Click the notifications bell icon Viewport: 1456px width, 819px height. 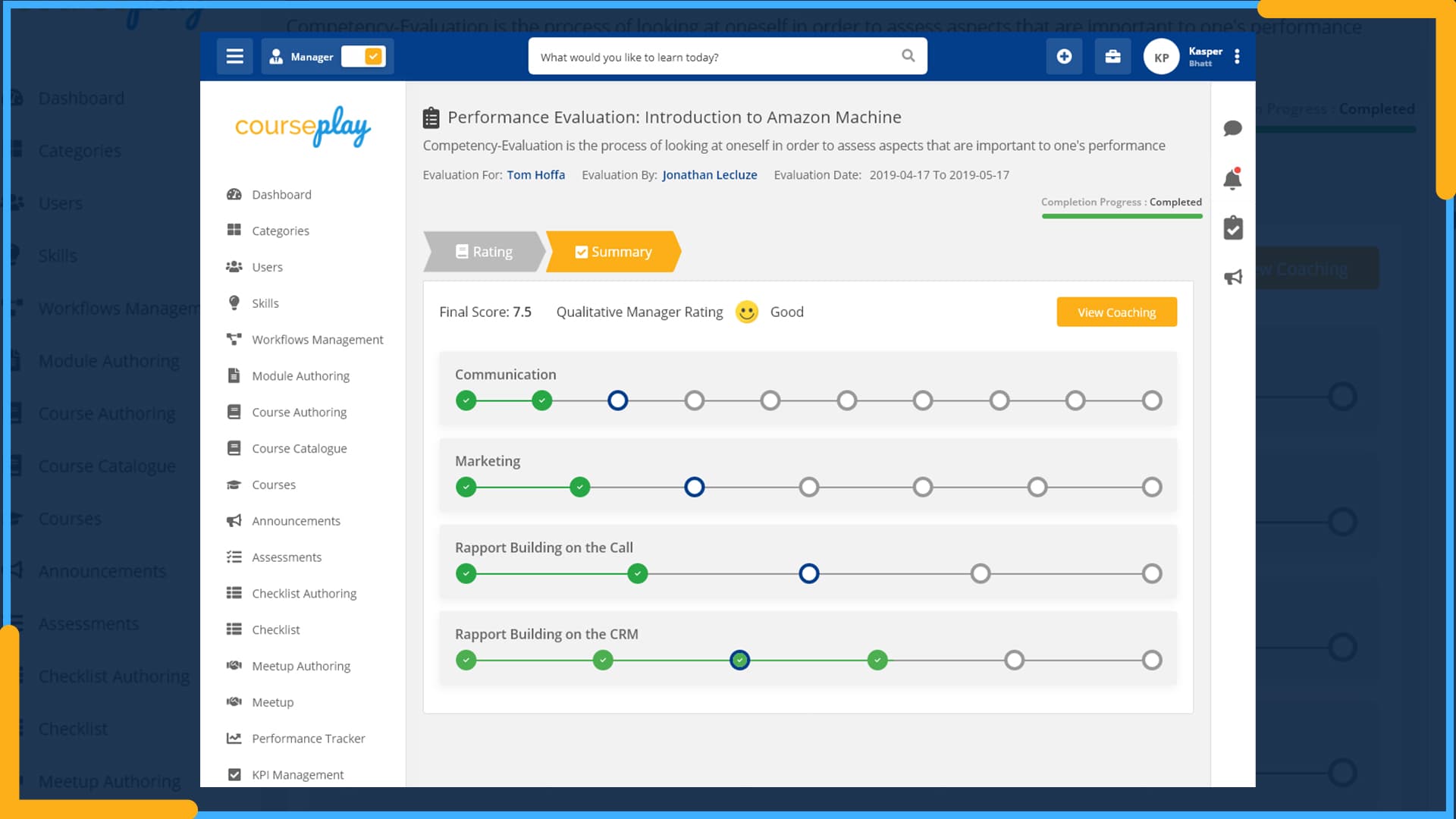(1232, 179)
